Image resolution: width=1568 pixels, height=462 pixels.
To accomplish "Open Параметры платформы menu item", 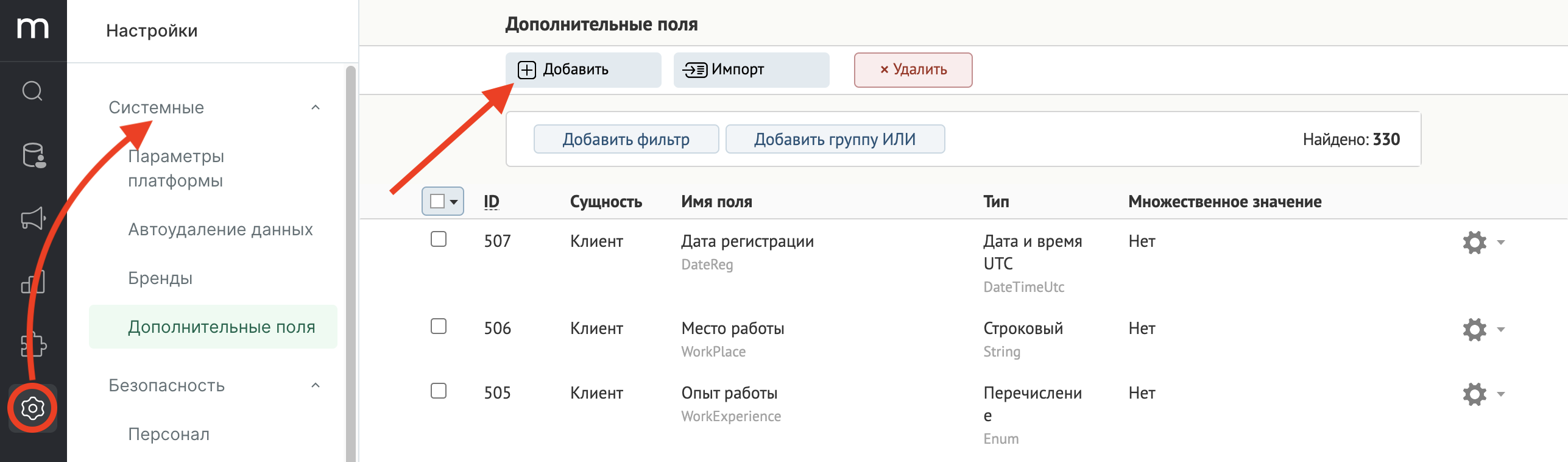I will (213, 168).
